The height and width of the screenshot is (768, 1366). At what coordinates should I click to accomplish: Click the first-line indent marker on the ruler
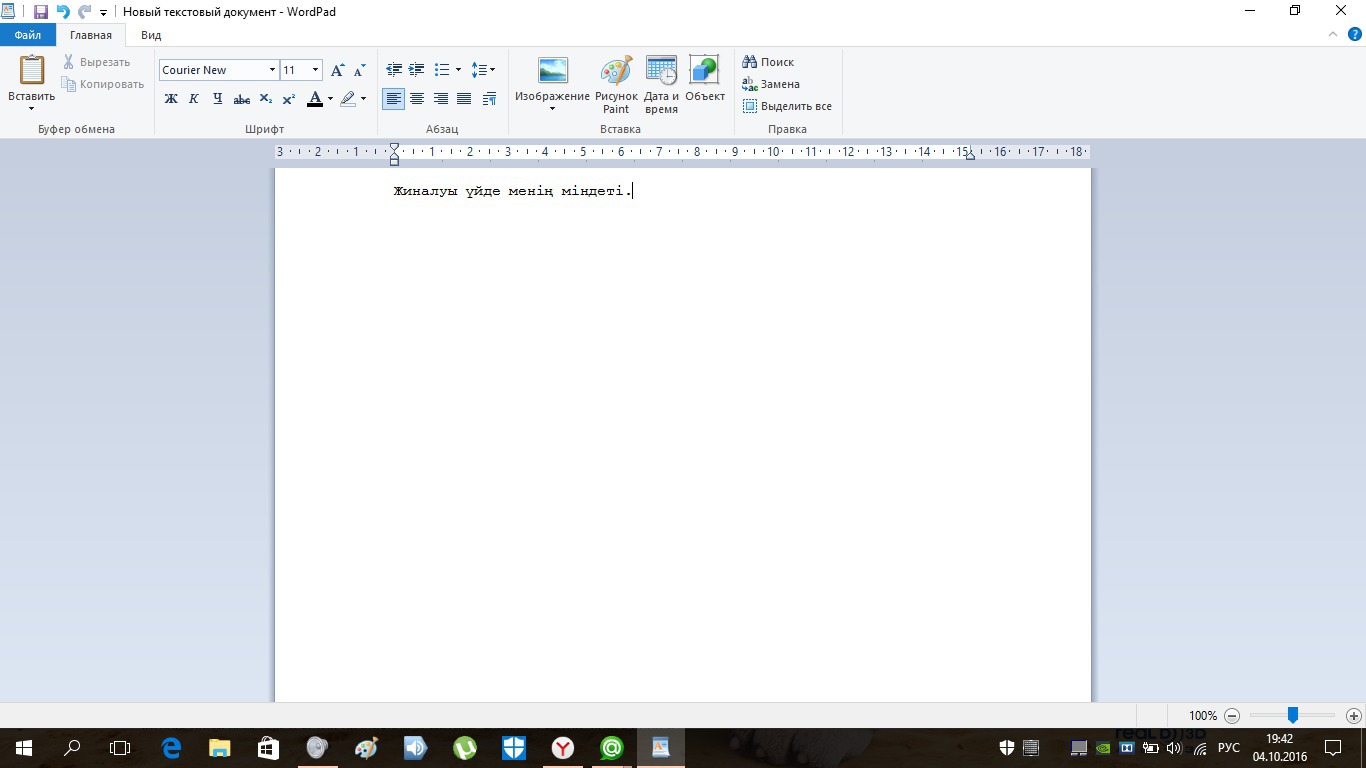click(x=394, y=148)
